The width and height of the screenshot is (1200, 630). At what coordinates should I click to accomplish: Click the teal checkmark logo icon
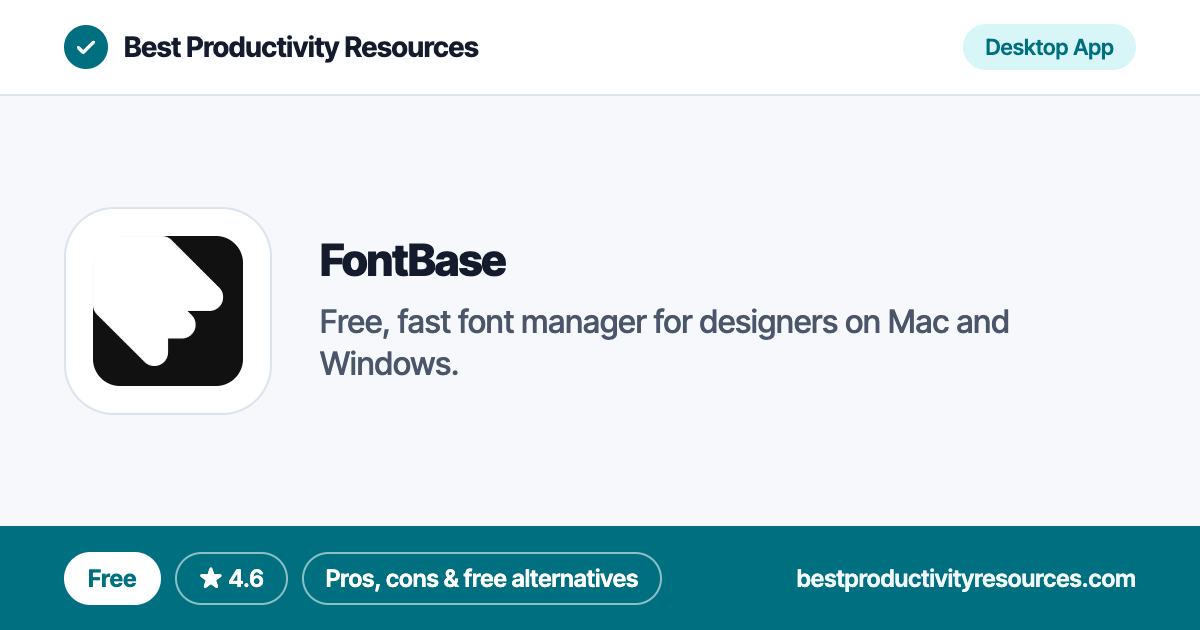pyautogui.click(x=86, y=47)
